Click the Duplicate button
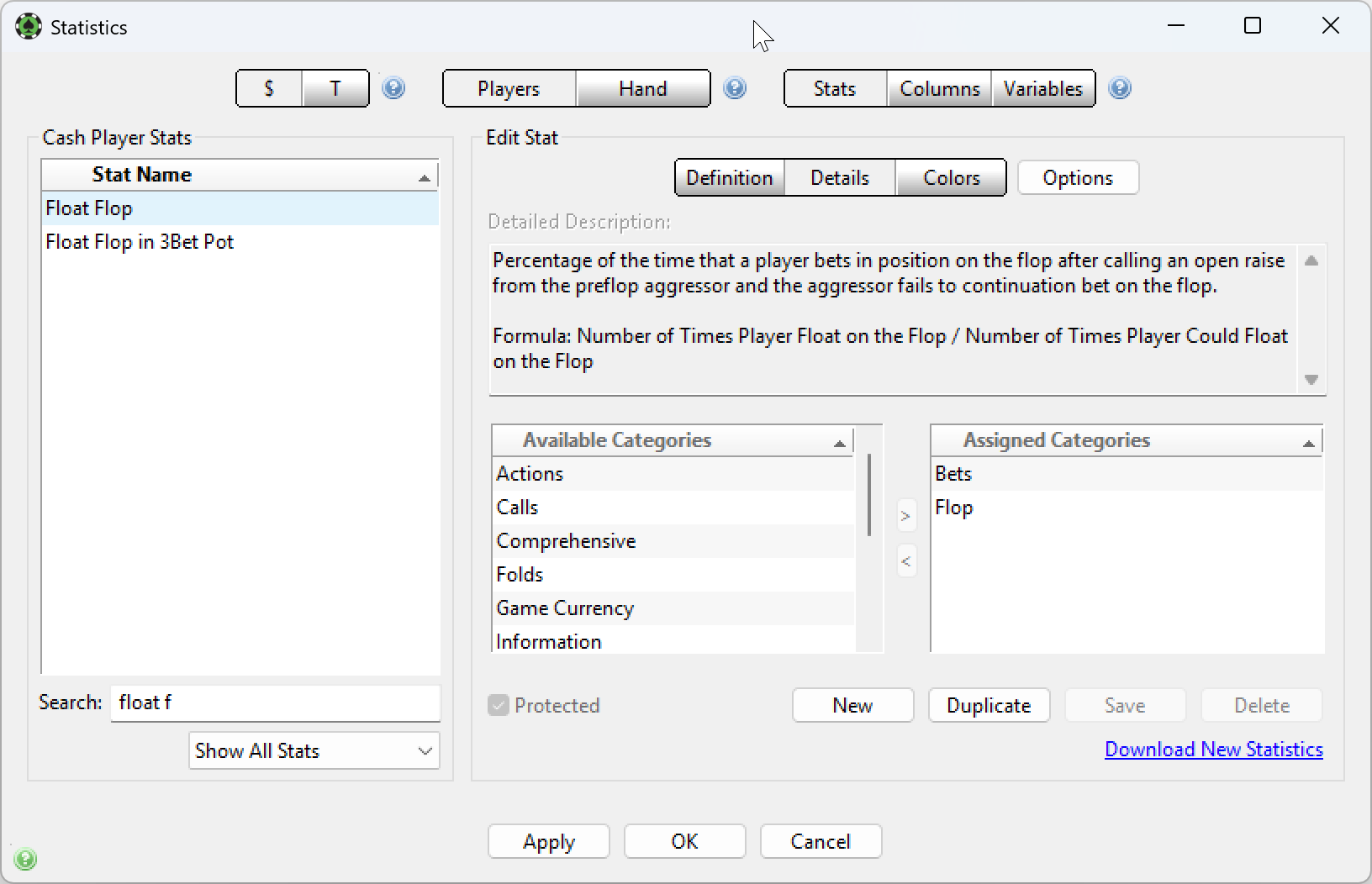Viewport: 1372px width, 884px height. (989, 705)
